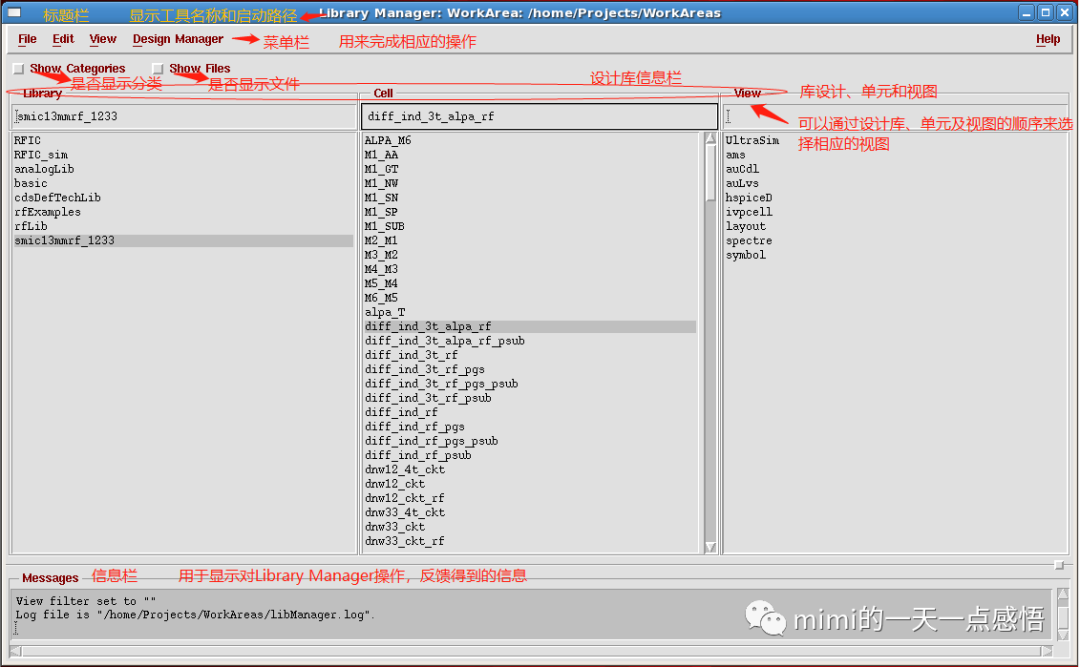Image resolution: width=1080 pixels, height=667 pixels.
Task: Select the diff_ind_rf_psub cell
Action: click(418, 455)
